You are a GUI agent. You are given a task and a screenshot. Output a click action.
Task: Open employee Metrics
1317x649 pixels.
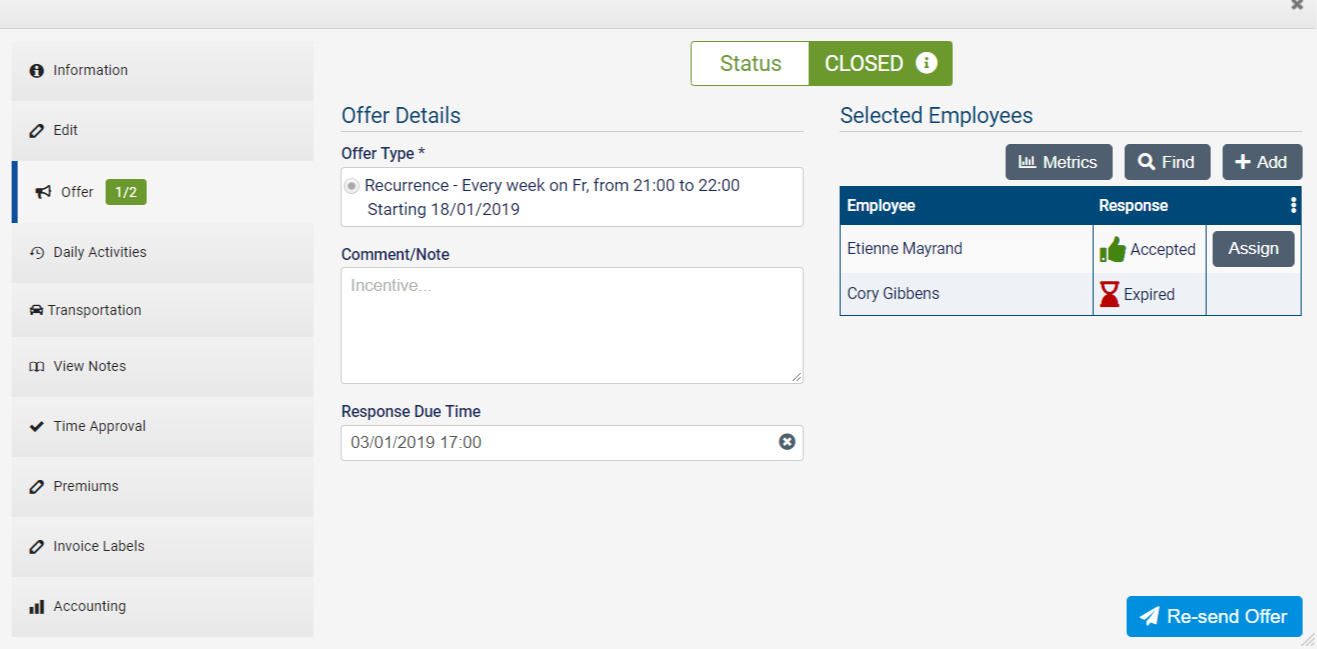pyautogui.click(x=1058, y=162)
